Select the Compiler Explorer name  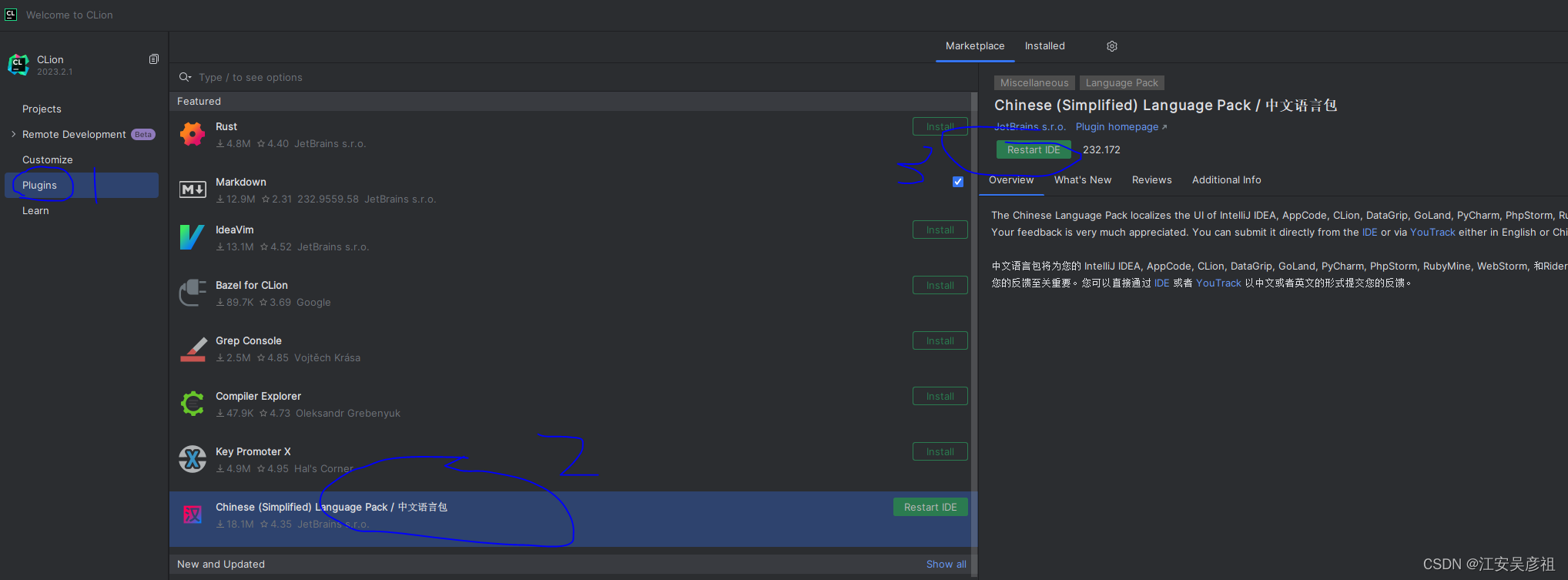(258, 396)
